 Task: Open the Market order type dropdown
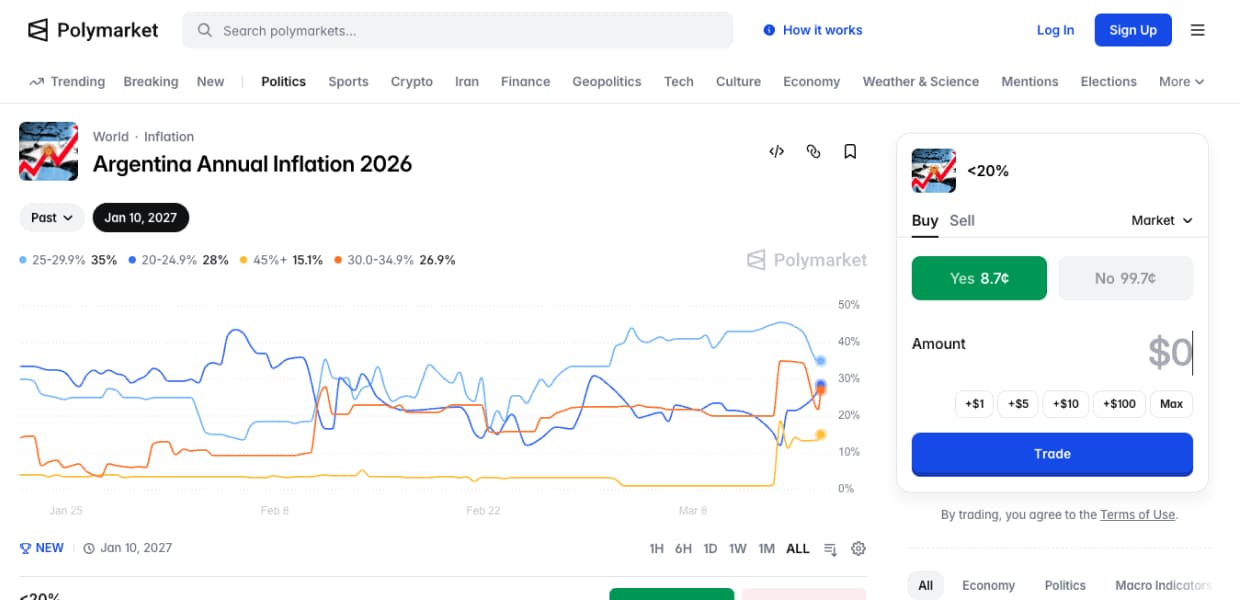(1162, 220)
